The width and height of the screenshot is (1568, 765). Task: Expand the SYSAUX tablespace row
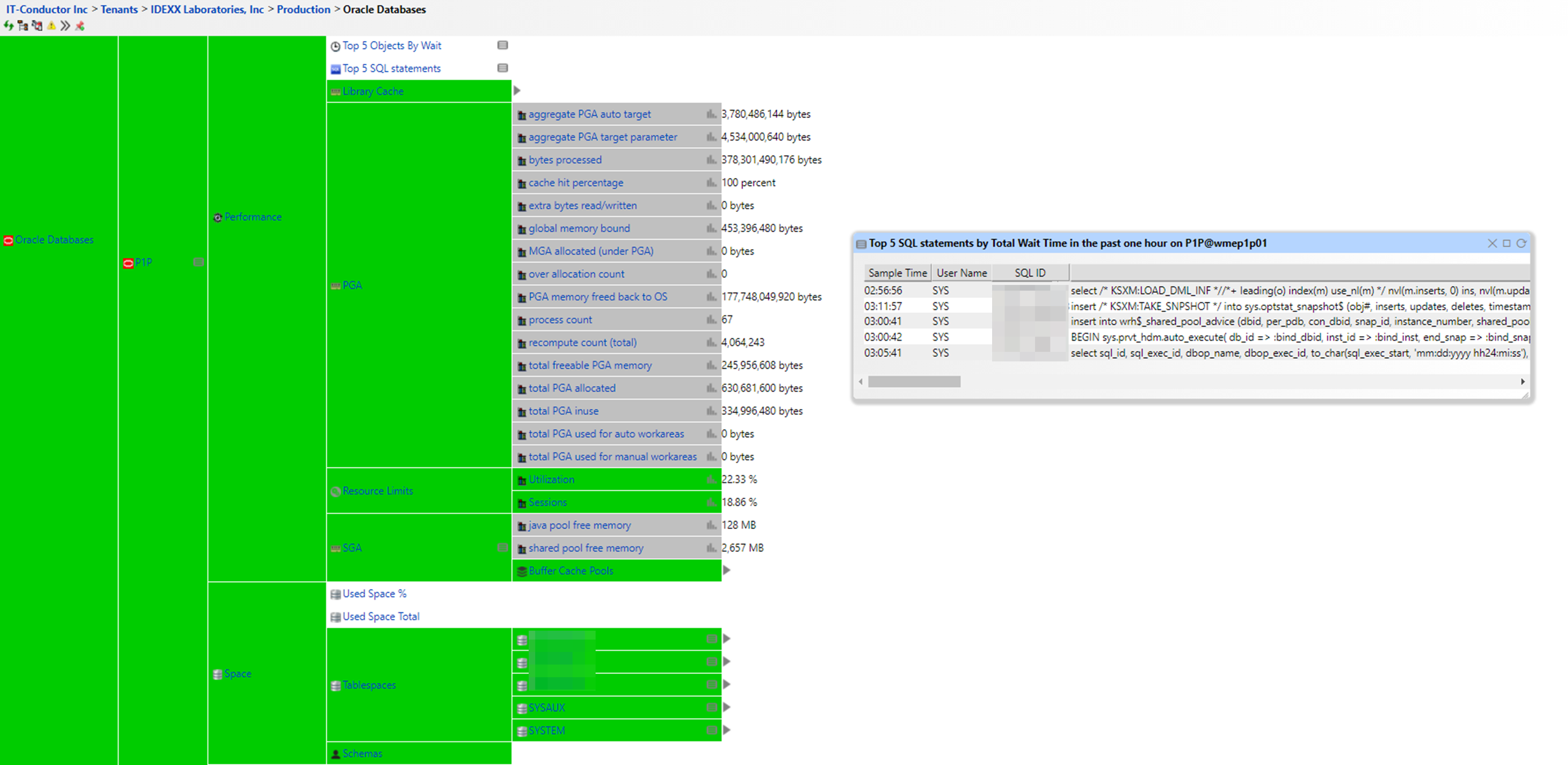pos(726,707)
